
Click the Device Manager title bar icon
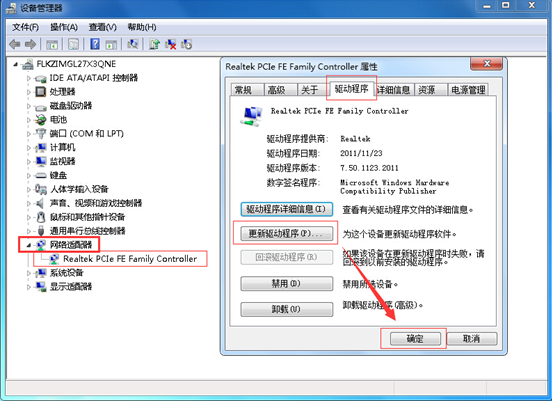pos(12,7)
